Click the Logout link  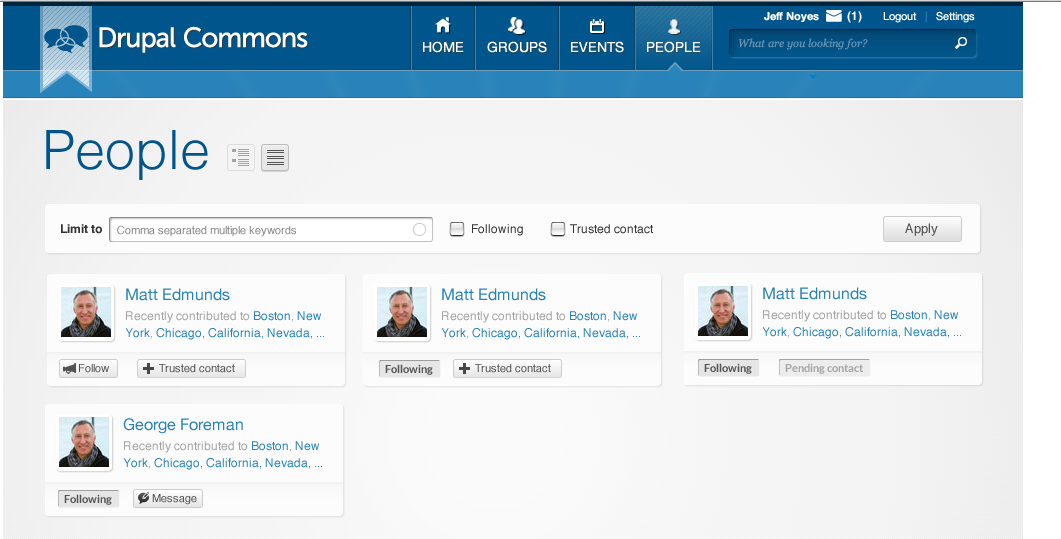[x=899, y=16]
